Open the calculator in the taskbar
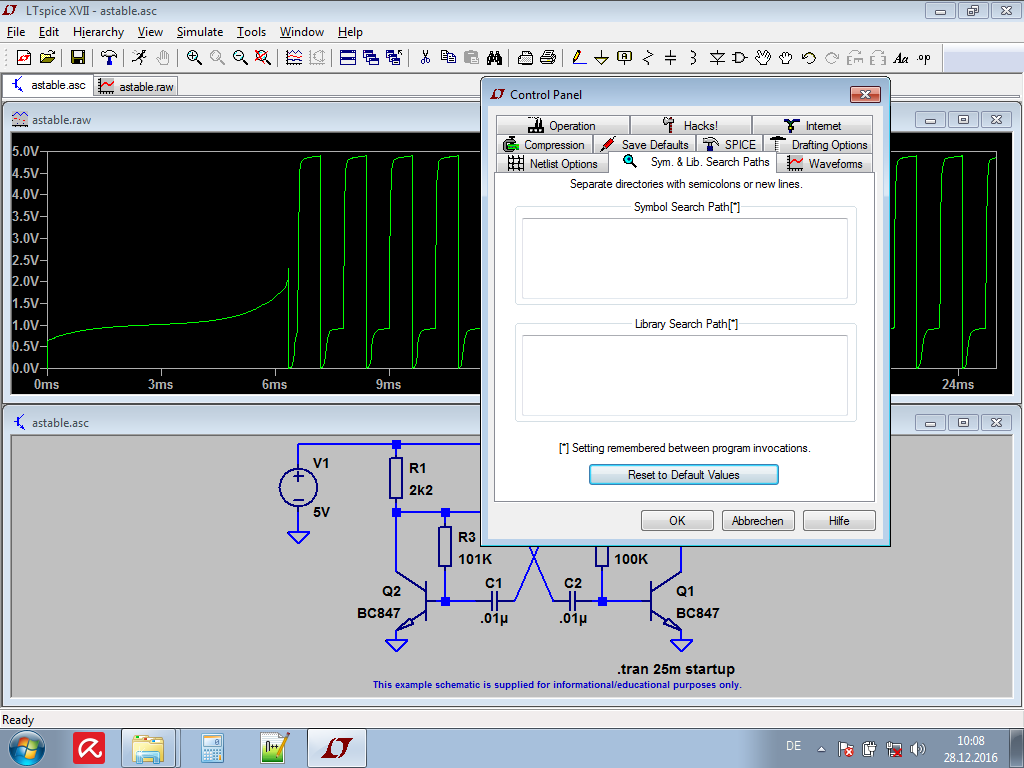 point(212,748)
